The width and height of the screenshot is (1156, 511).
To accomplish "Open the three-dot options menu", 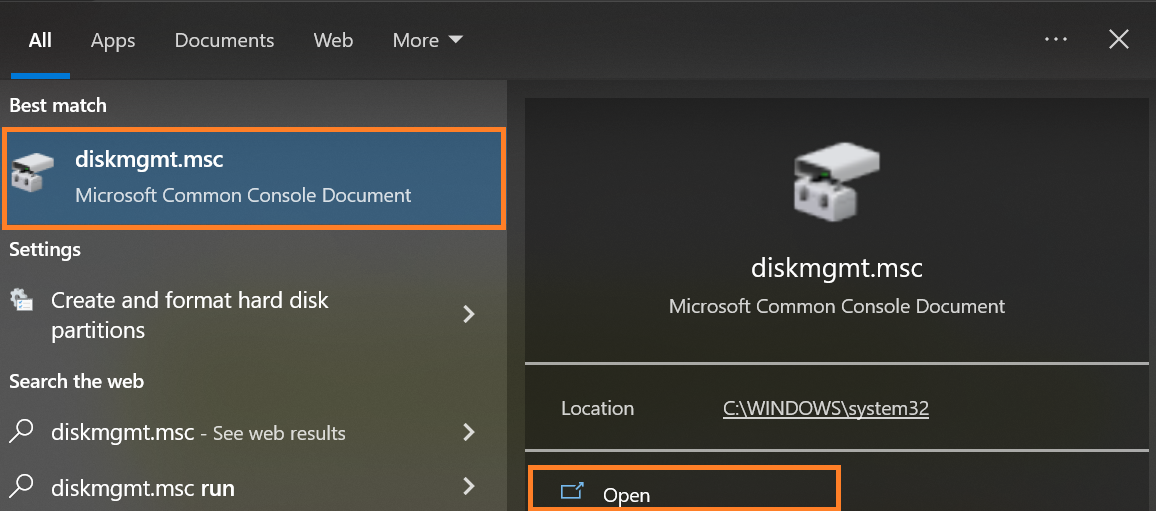I will (x=1056, y=40).
